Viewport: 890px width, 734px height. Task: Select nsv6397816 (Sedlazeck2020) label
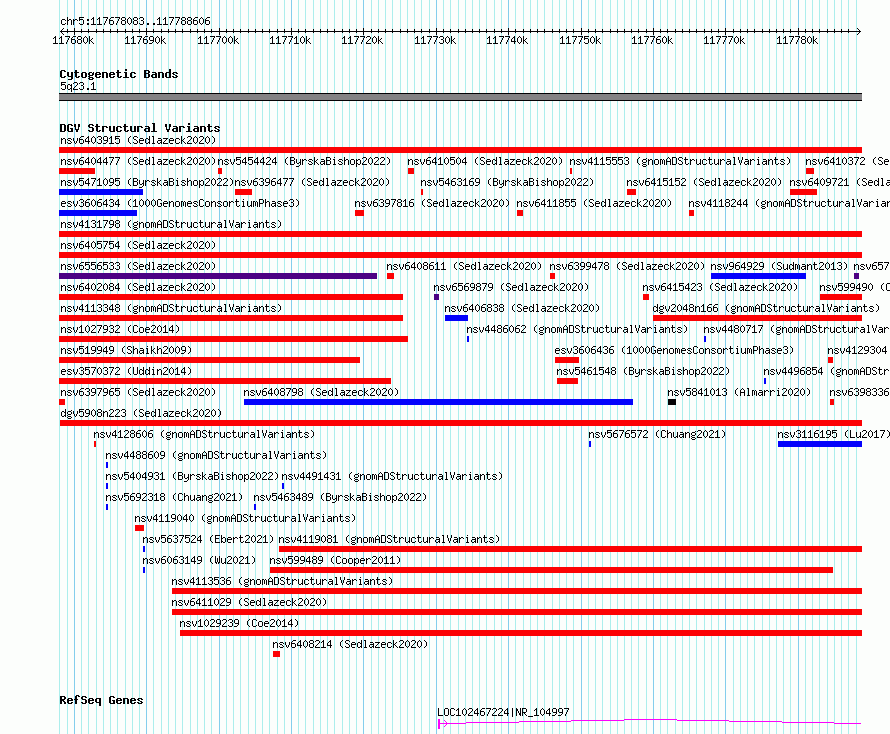tap(433, 203)
